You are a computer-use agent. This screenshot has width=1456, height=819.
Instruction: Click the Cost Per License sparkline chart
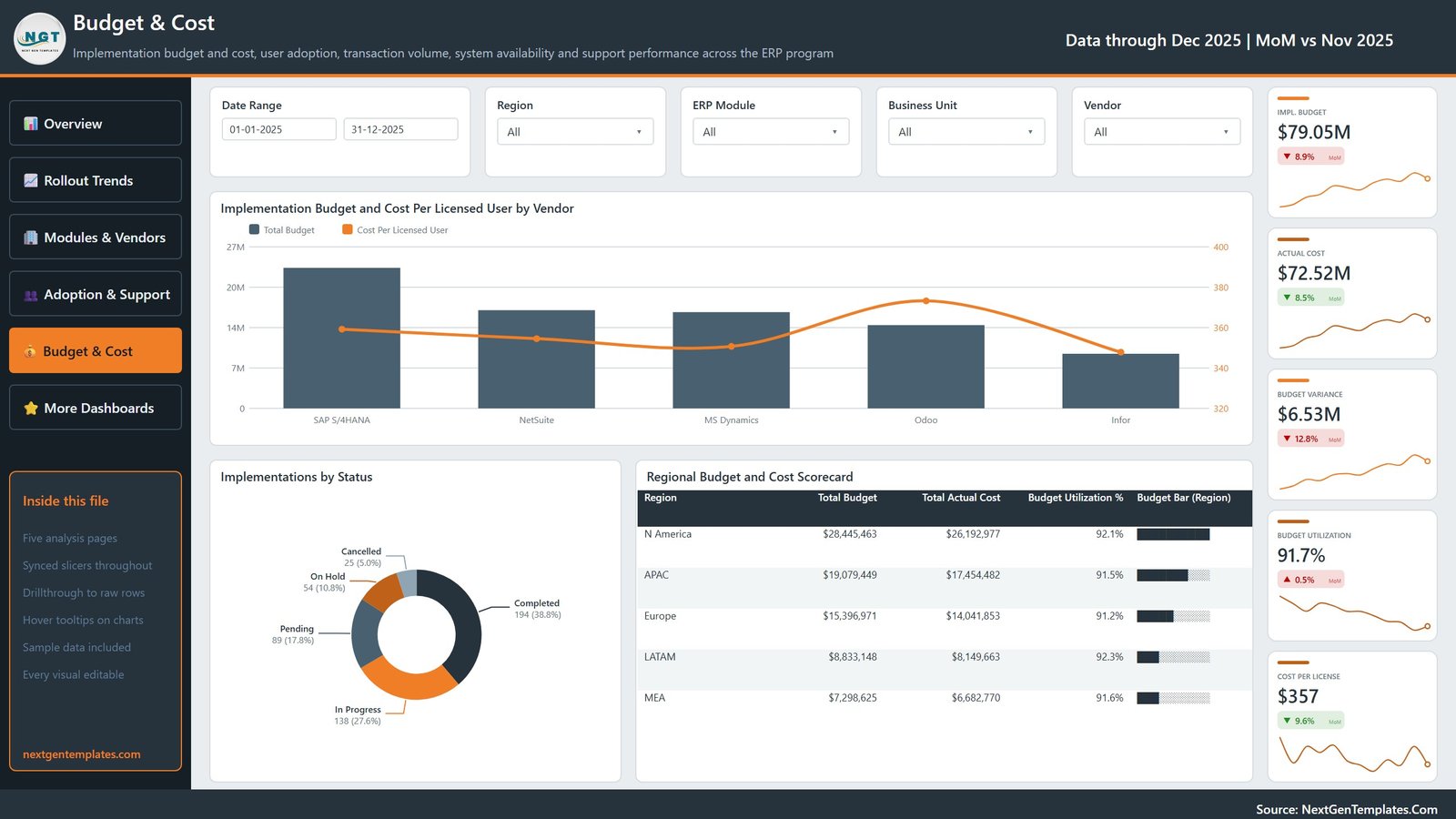[x=1355, y=753]
